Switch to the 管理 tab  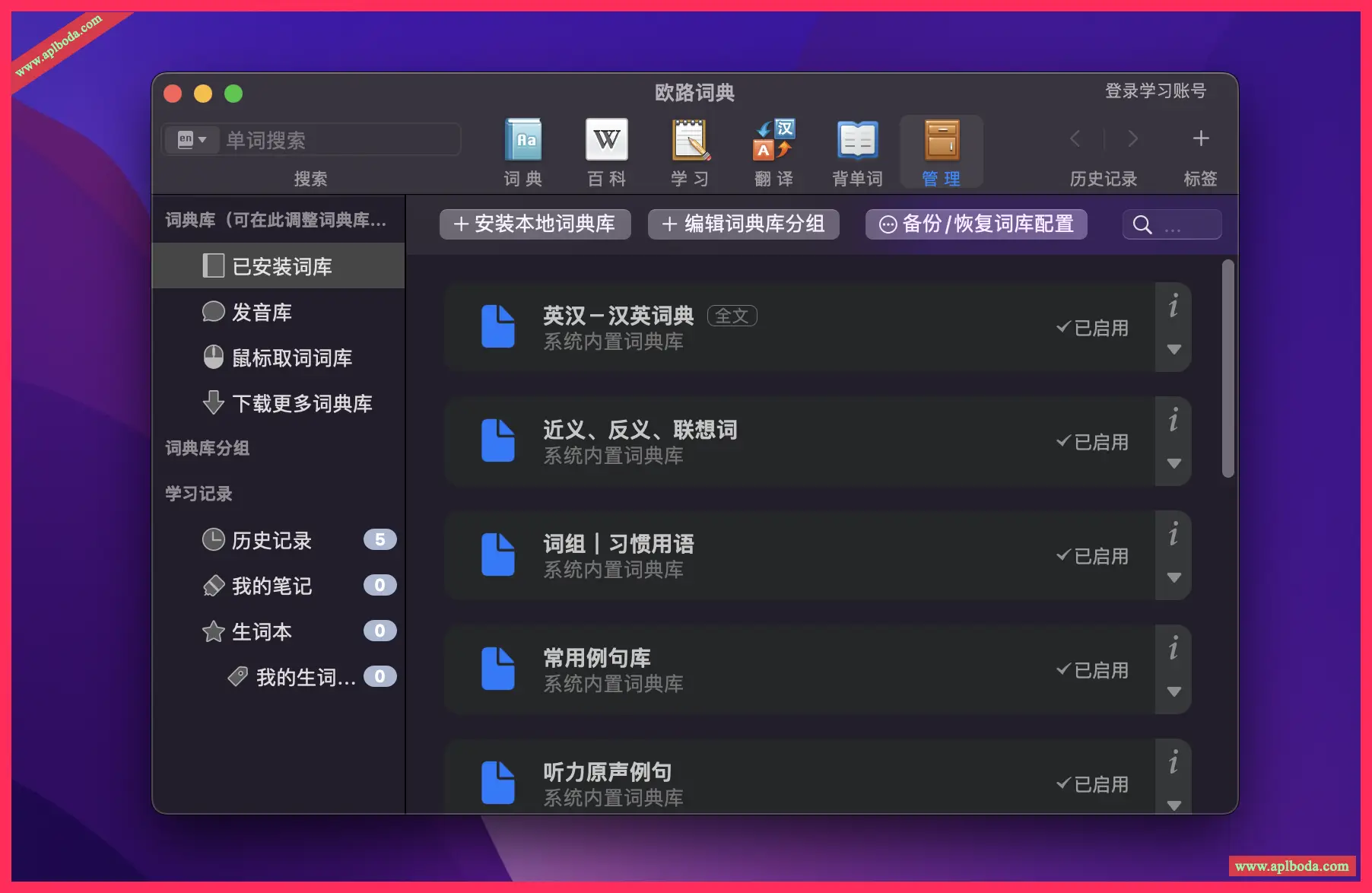[941, 149]
